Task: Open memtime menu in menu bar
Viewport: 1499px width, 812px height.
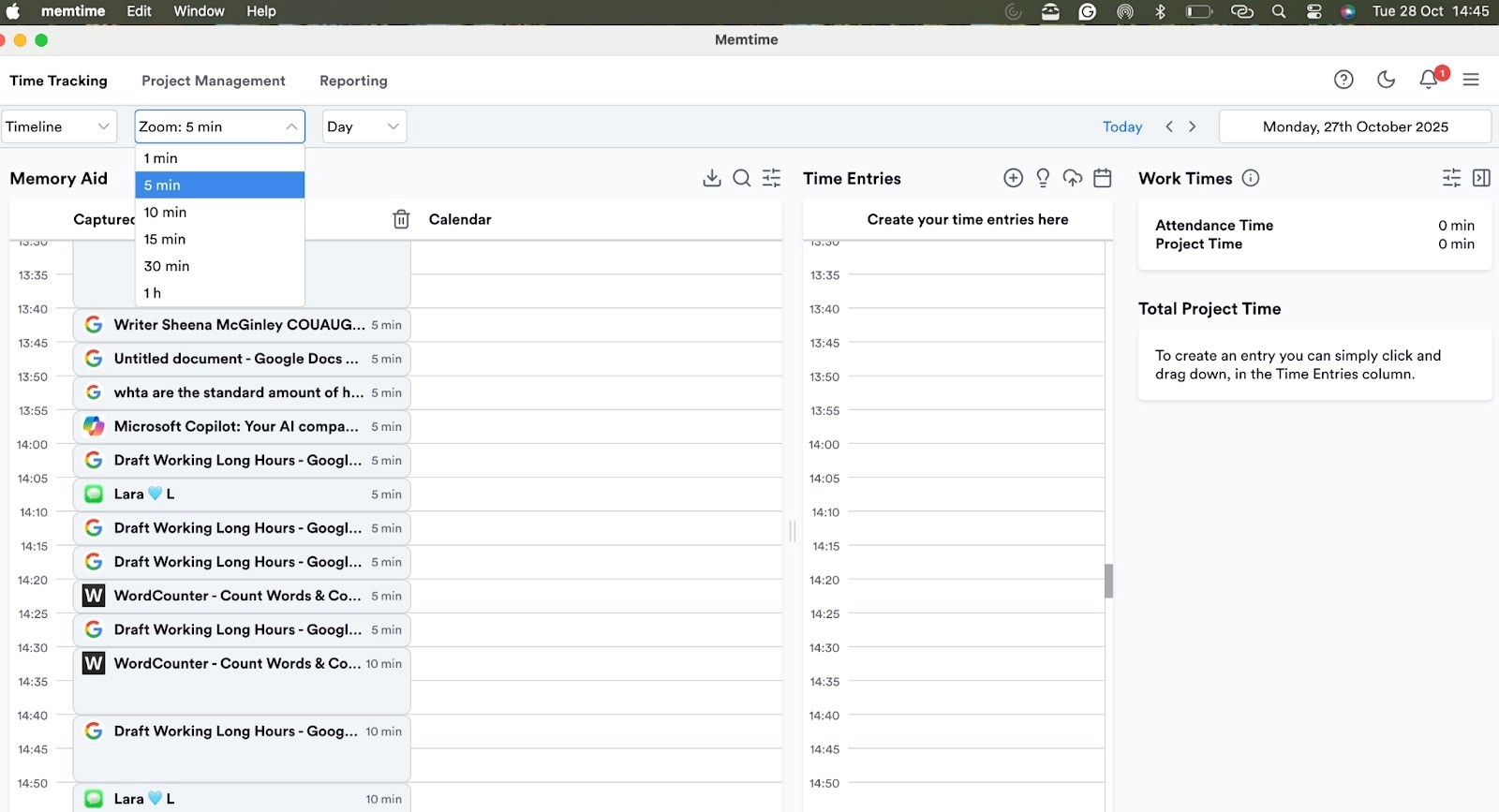Action: [73, 11]
